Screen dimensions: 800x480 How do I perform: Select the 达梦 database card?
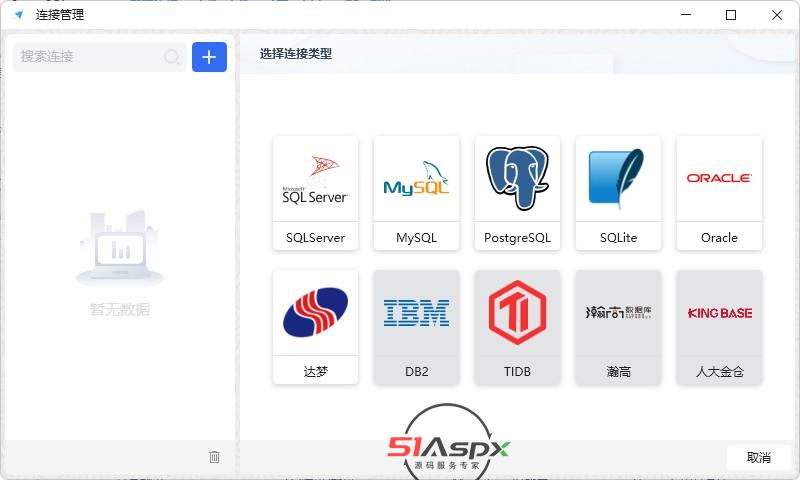(x=315, y=327)
